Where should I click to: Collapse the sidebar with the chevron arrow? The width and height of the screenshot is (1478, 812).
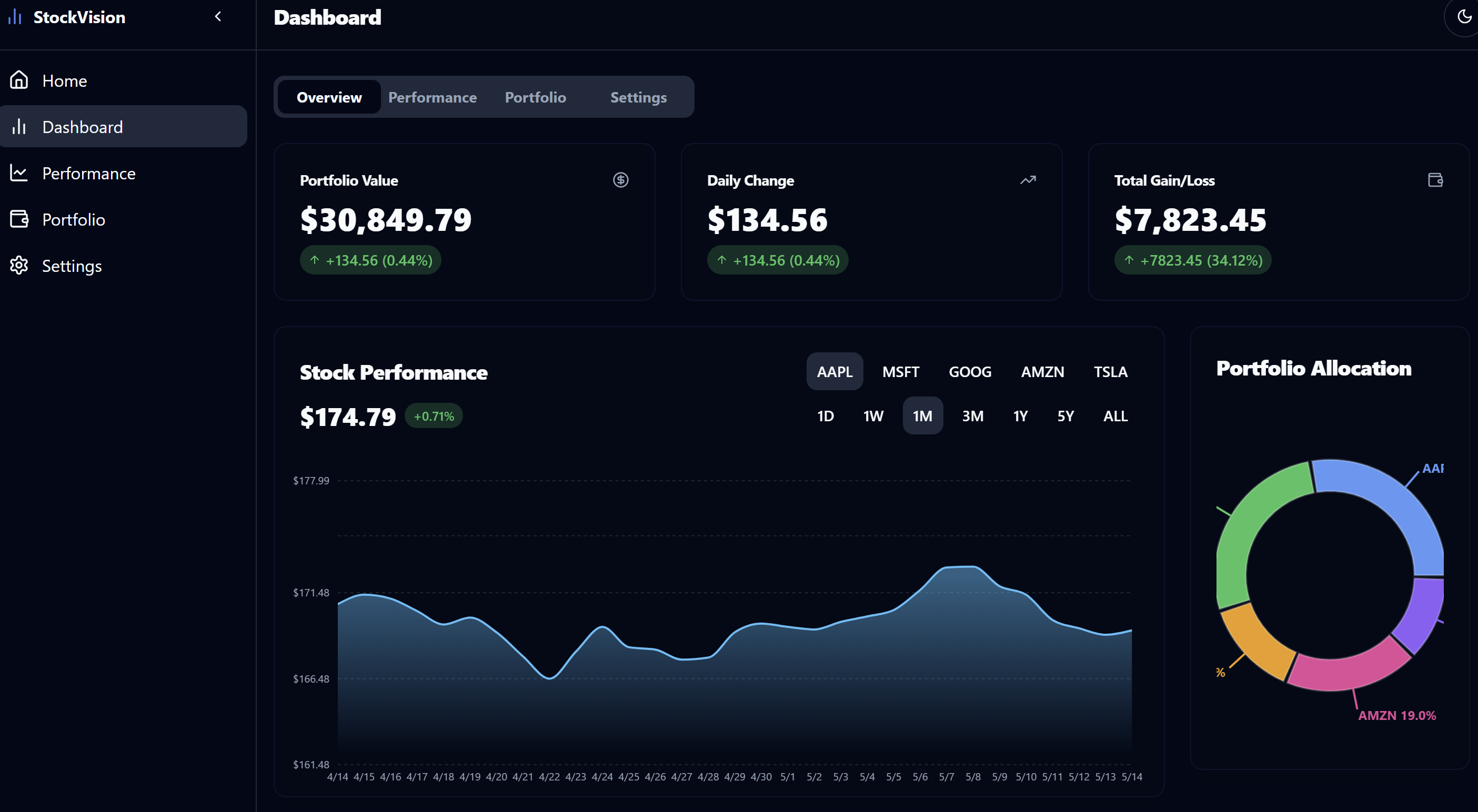tap(218, 17)
